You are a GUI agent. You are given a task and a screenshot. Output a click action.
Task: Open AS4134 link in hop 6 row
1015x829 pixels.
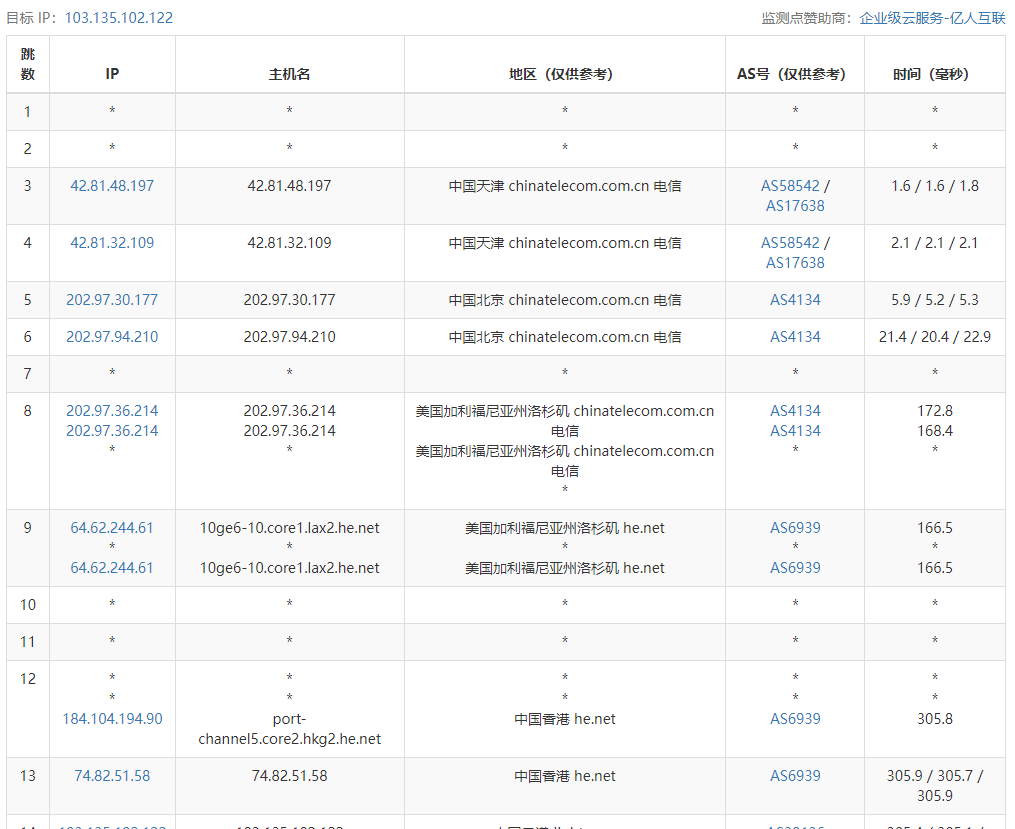(x=795, y=337)
